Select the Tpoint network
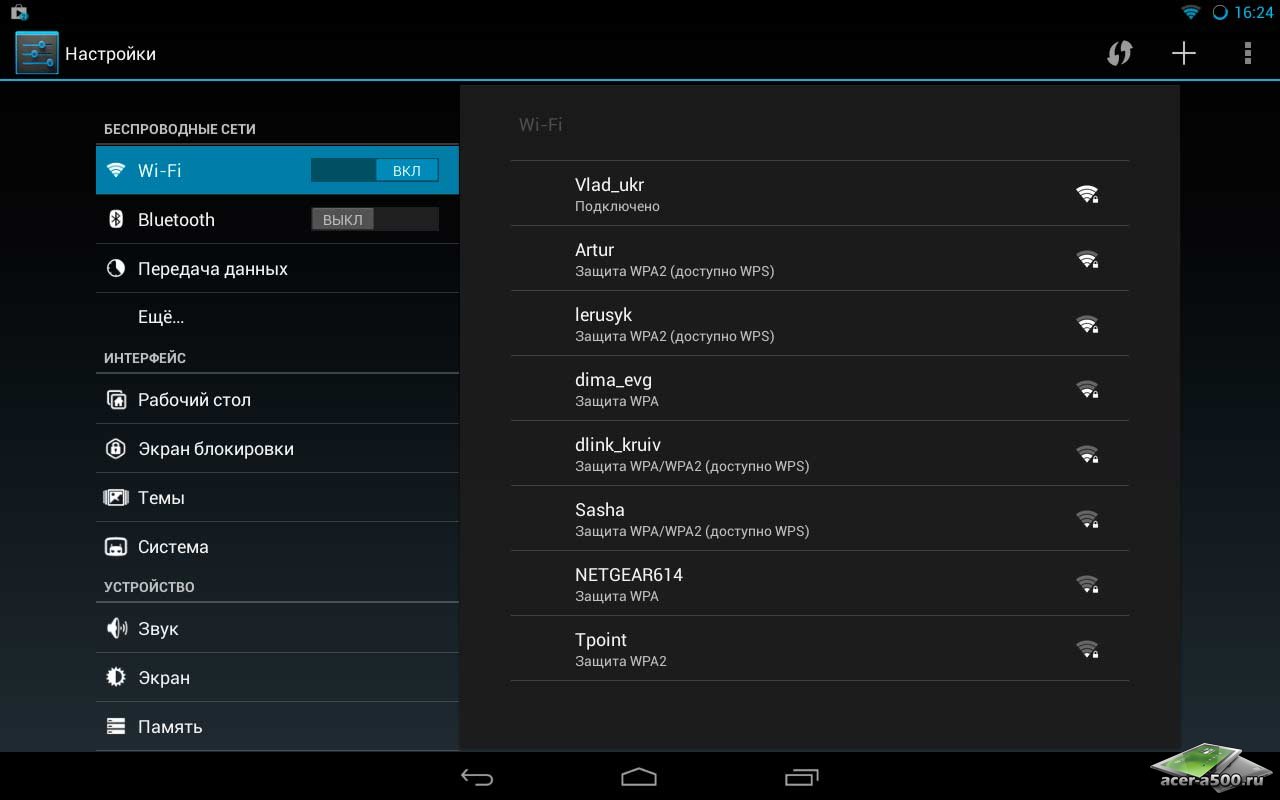The height and width of the screenshot is (800, 1280). point(820,649)
